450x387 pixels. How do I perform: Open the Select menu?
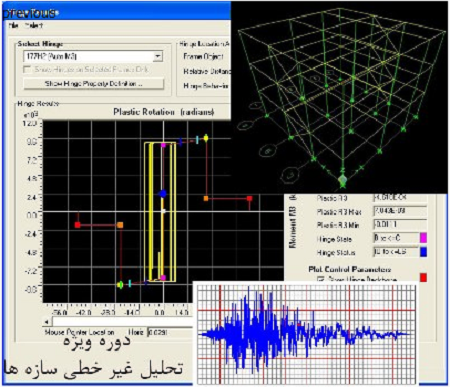coord(33,26)
